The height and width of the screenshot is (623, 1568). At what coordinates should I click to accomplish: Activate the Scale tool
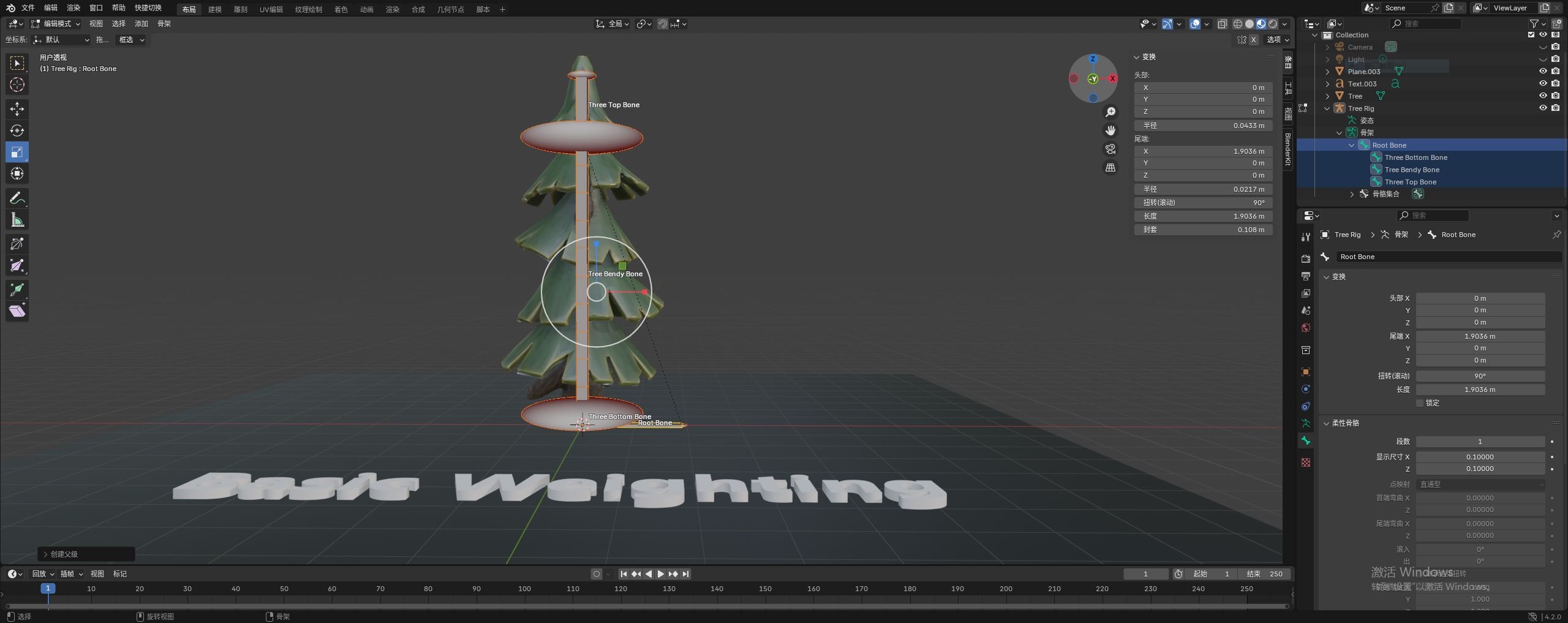pyautogui.click(x=17, y=152)
